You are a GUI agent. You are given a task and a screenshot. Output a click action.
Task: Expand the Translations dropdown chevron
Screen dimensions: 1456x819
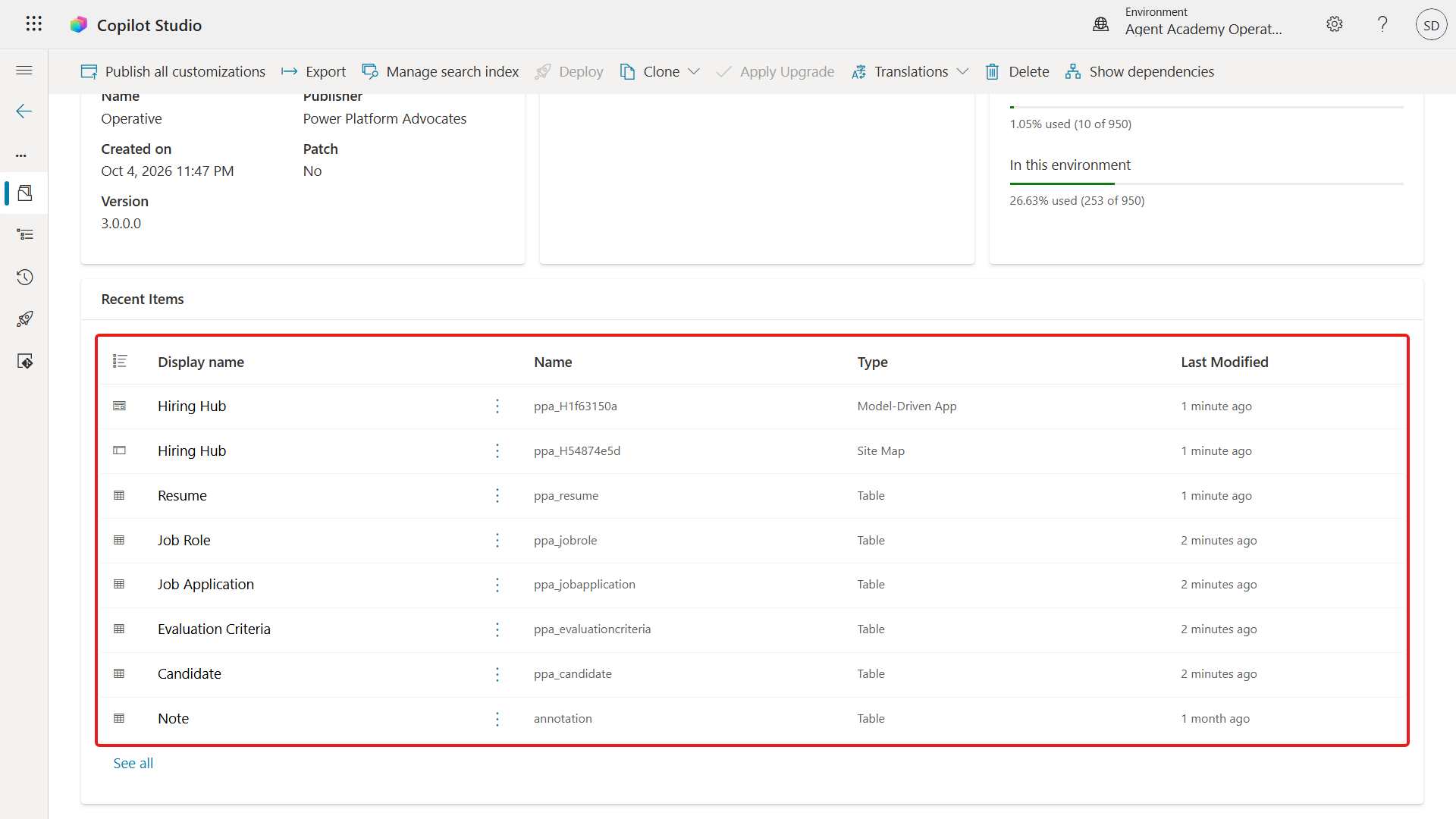pos(962,71)
